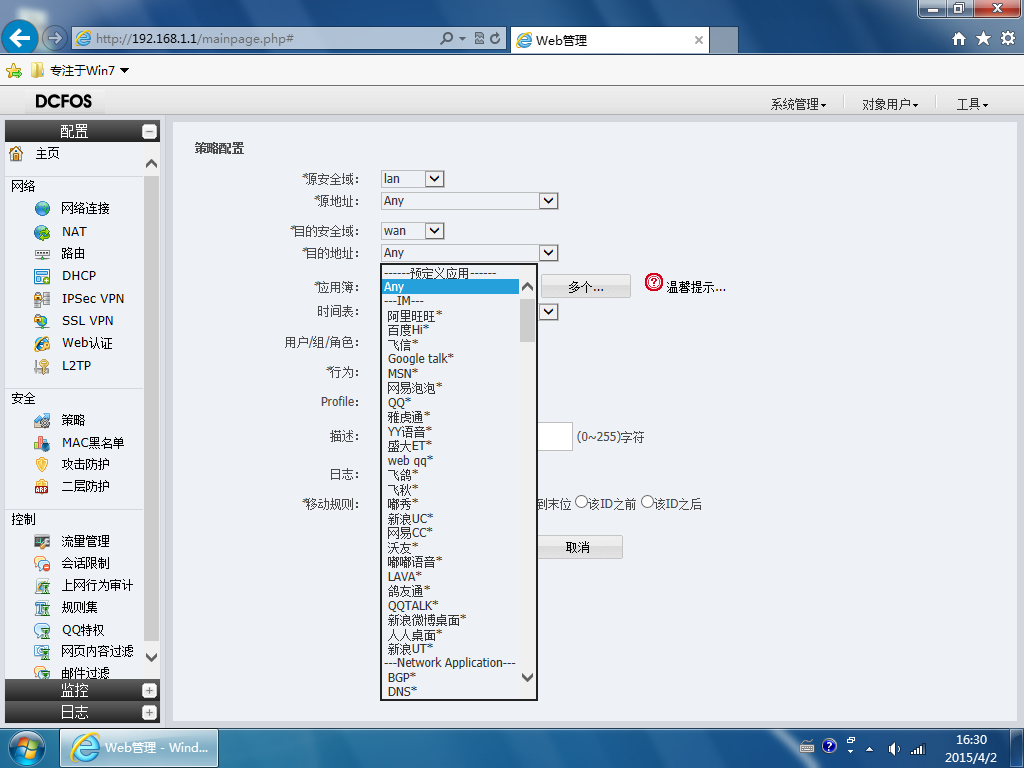Open the 网络连接 globe icon

[42, 208]
